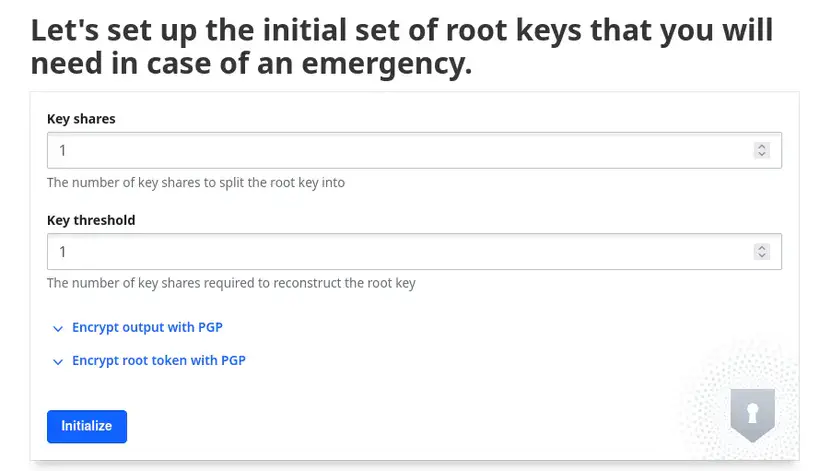
Task: Focus the Key shares number field
Action: point(400,151)
